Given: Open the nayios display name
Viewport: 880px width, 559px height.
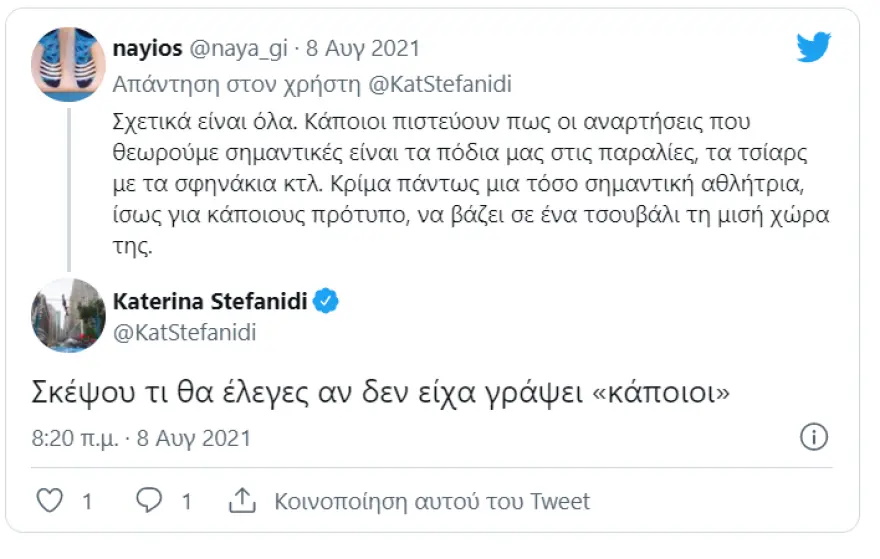Looking at the screenshot, I should (148, 49).
